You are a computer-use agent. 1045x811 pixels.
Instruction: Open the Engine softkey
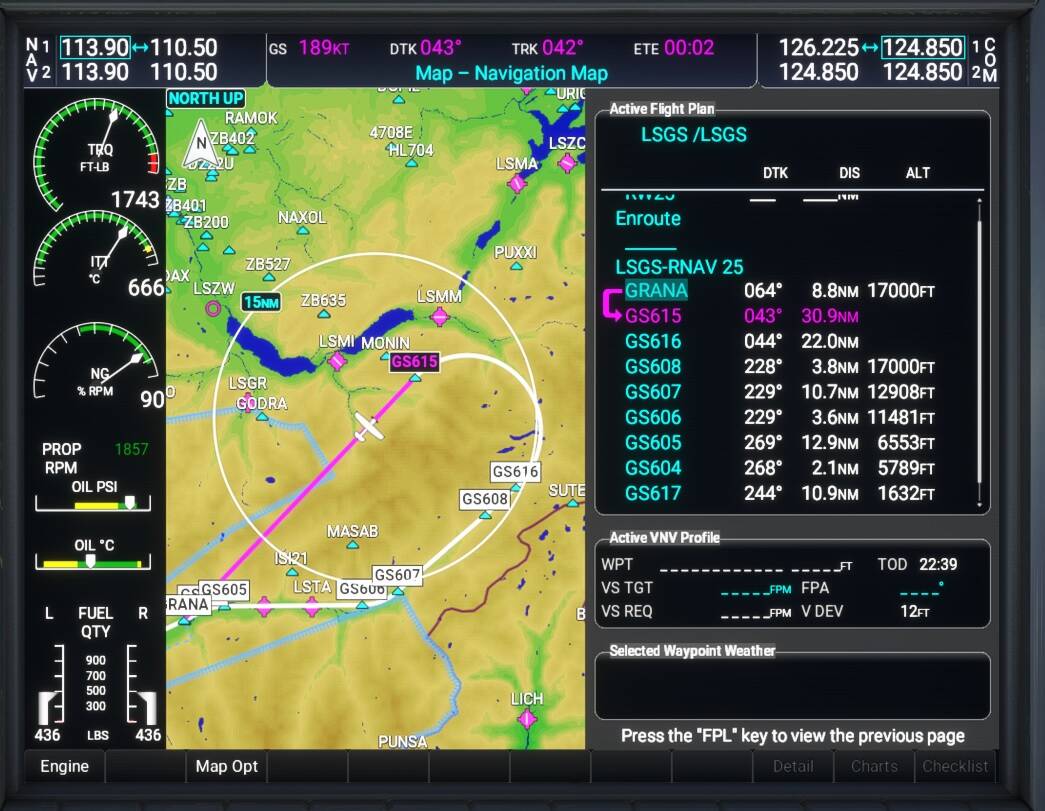point(65,766)
